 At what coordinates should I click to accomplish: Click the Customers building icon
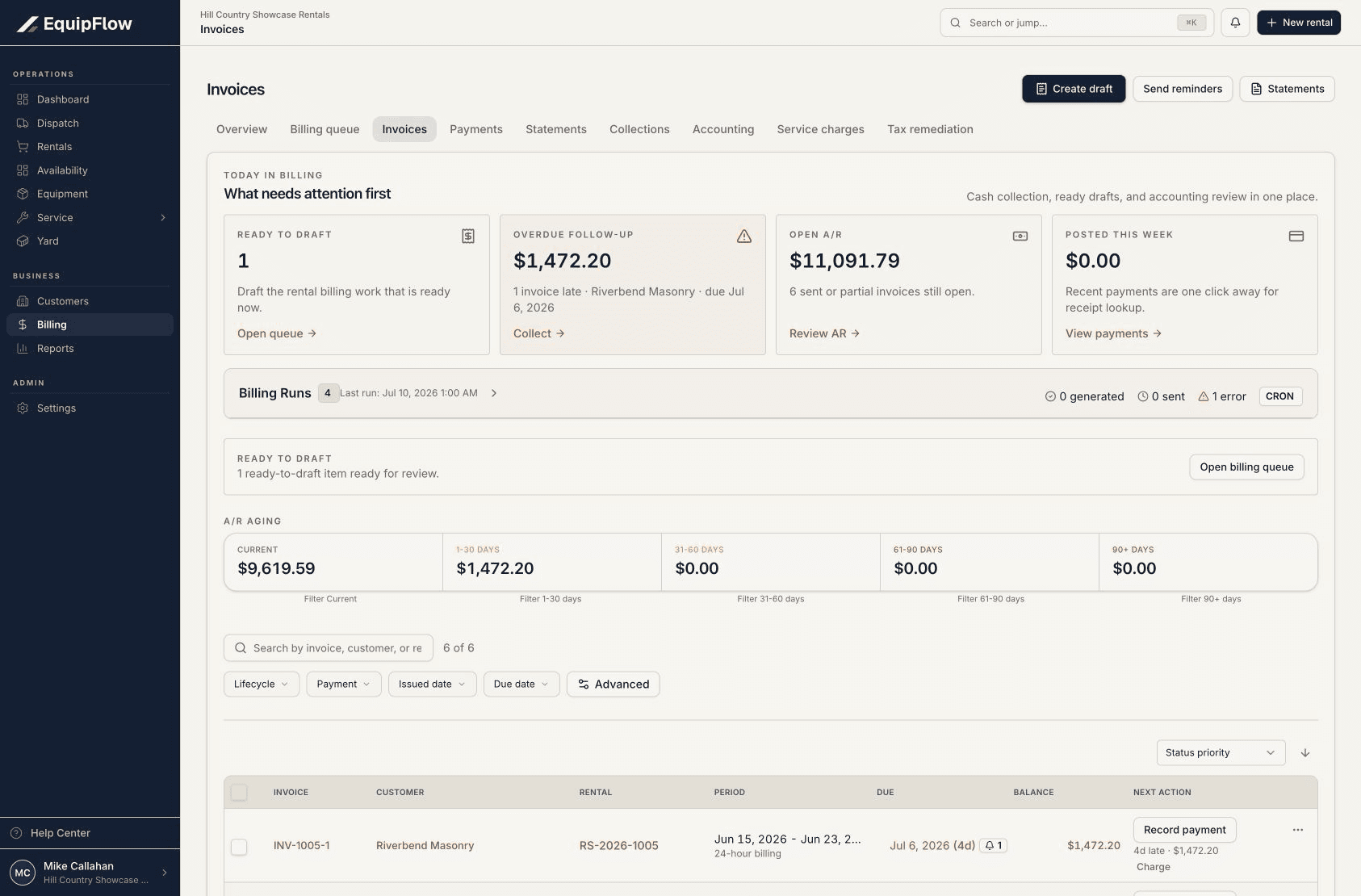(x=23, y=301)
